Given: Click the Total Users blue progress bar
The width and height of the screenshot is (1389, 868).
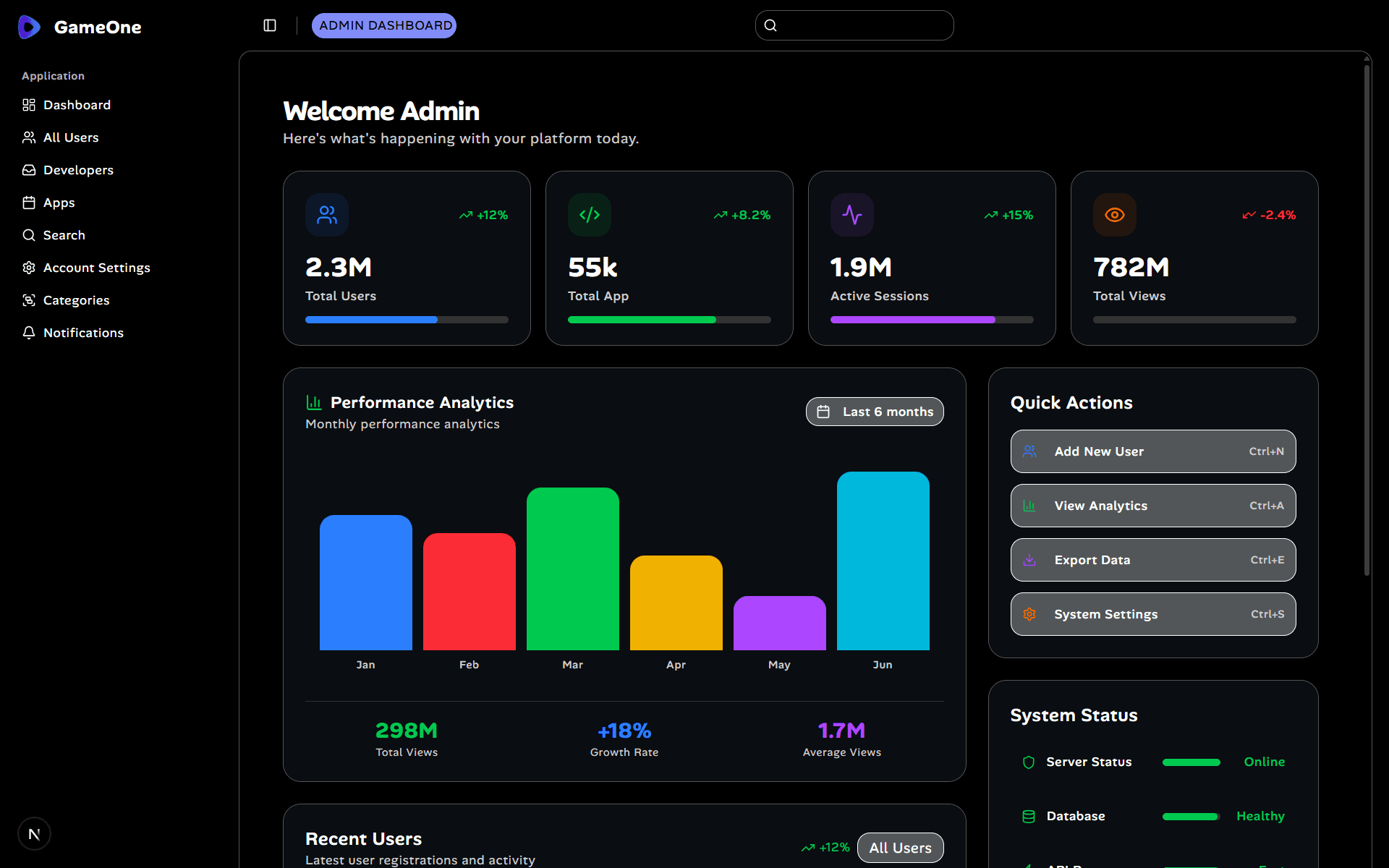Looking at the screenshot, I should (371, 319).
